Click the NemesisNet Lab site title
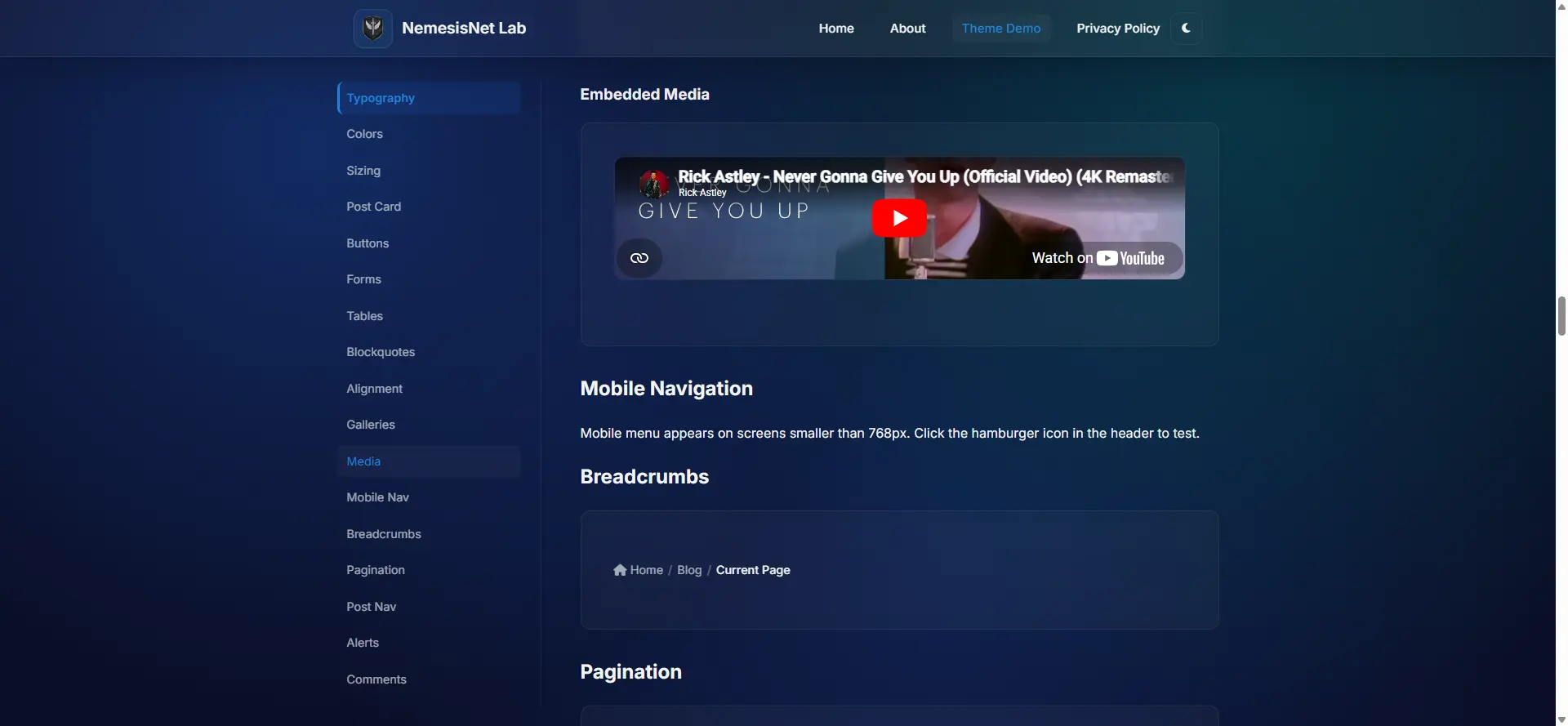Screen dimensions: 1568x726 pyautogui.click(x=464, y=29)
